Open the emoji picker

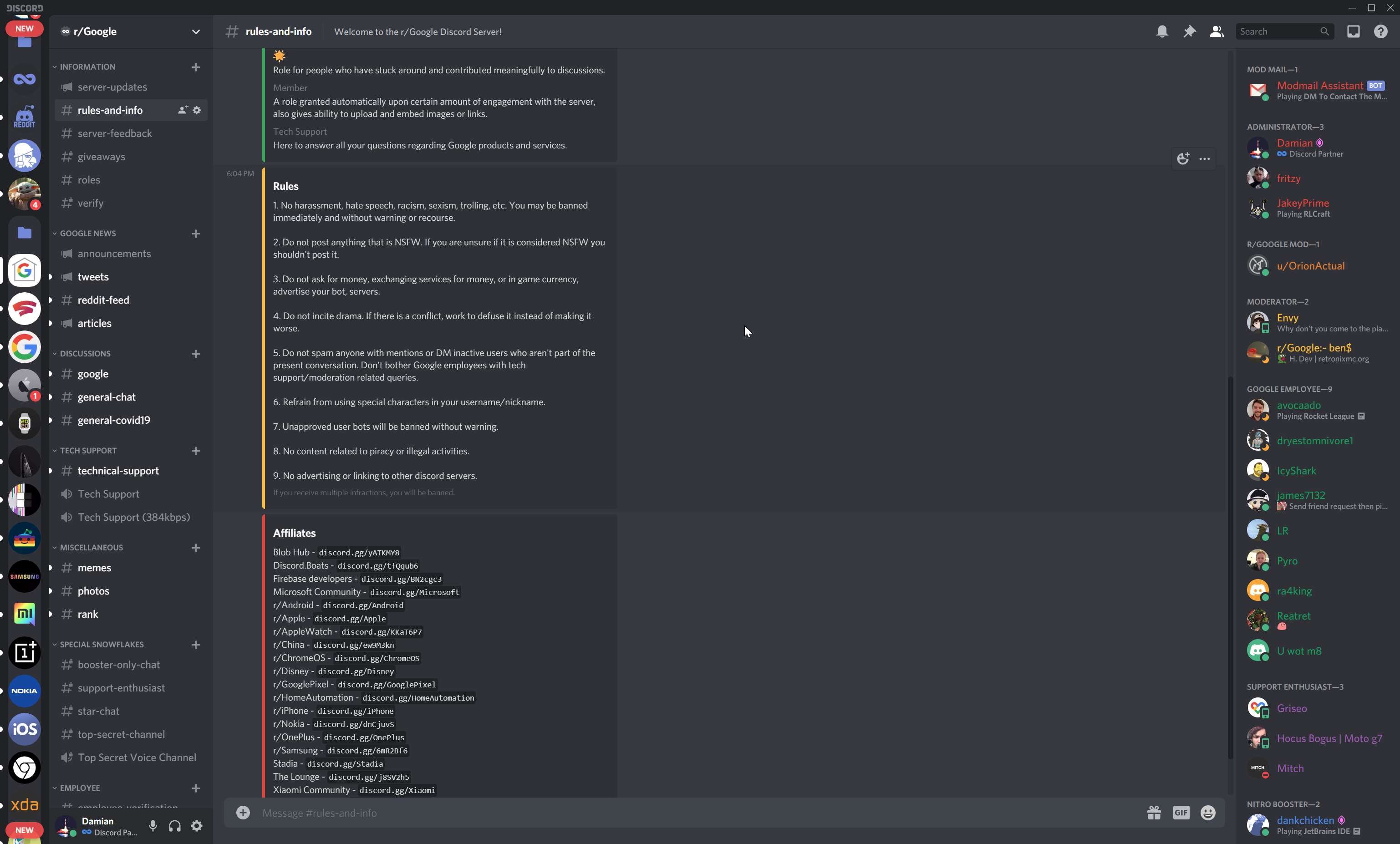(1208, 813)
